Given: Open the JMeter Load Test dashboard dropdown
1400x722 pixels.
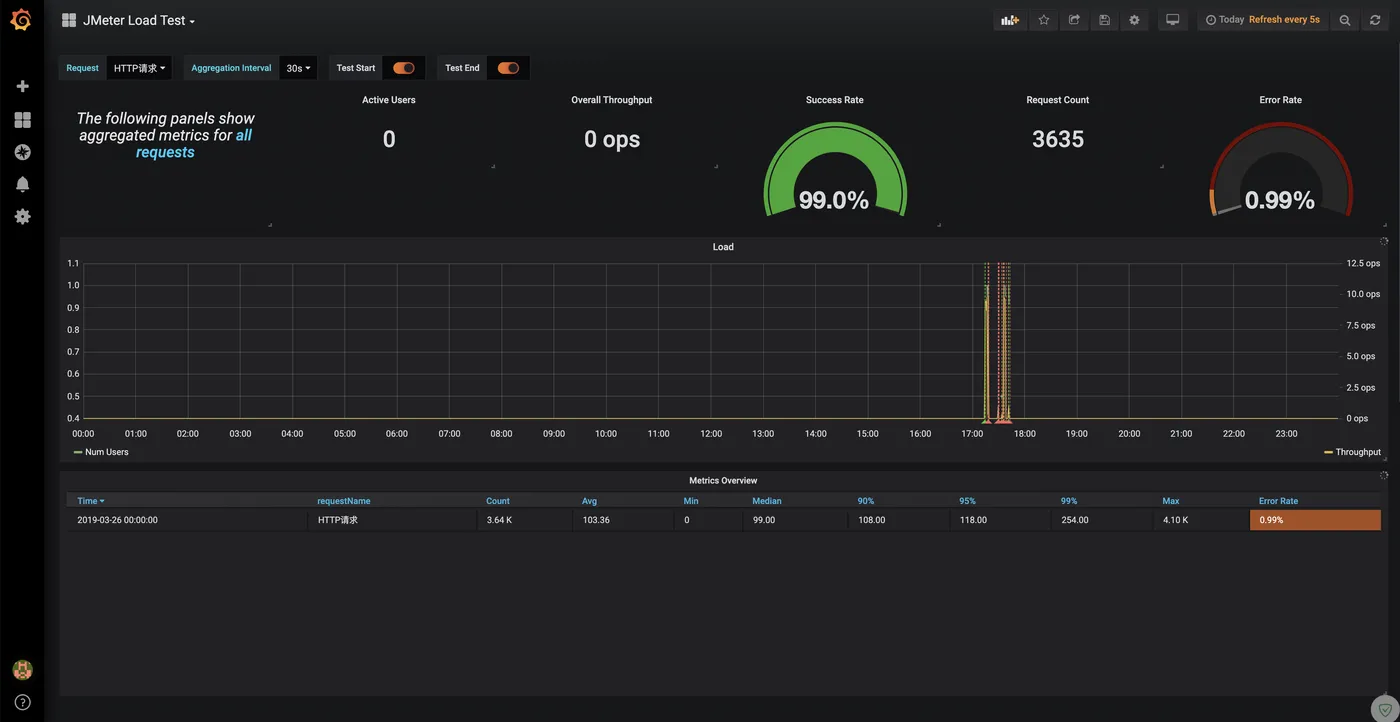Looking at the screenshot, I should pos(139,20).
